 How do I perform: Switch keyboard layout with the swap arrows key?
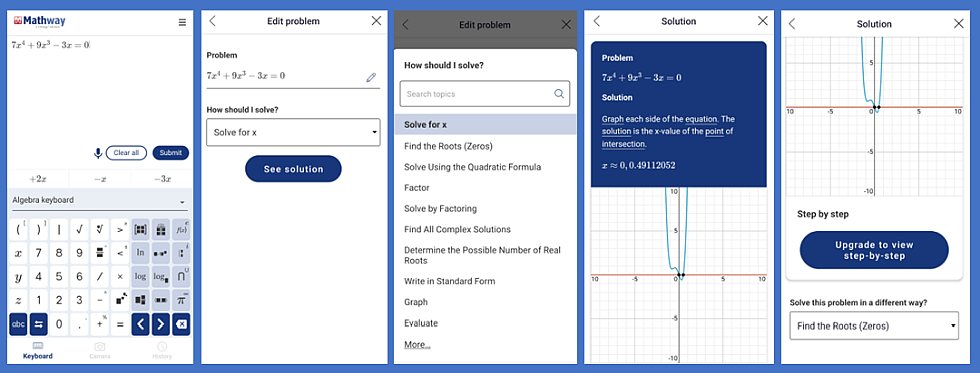pyautogui.click(x=39, y=324)
